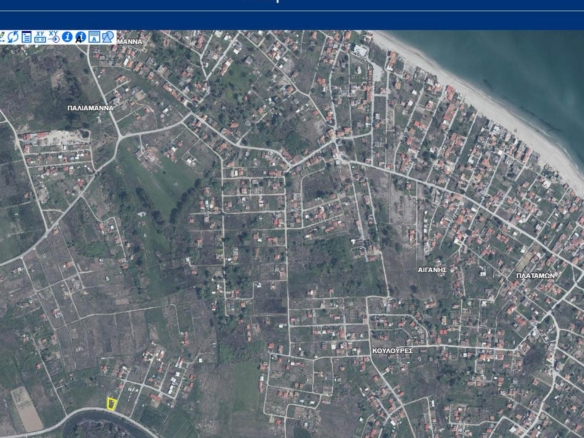The width and height of the screenshot is (584, 438).
Task: Select the info tool with cursor arrow
Action: pos(80,37)
